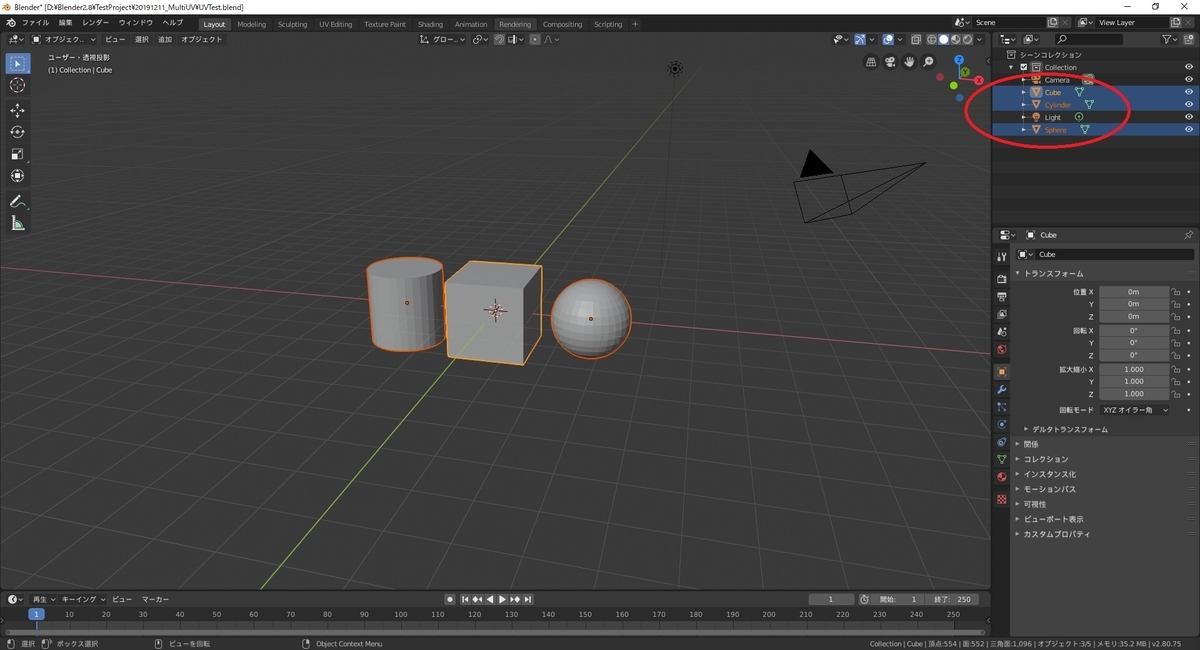The height and width of the screenshot is (650, 1200).
Task: Open the Texture checker properties tab
Action: [x=1001, y=499]
